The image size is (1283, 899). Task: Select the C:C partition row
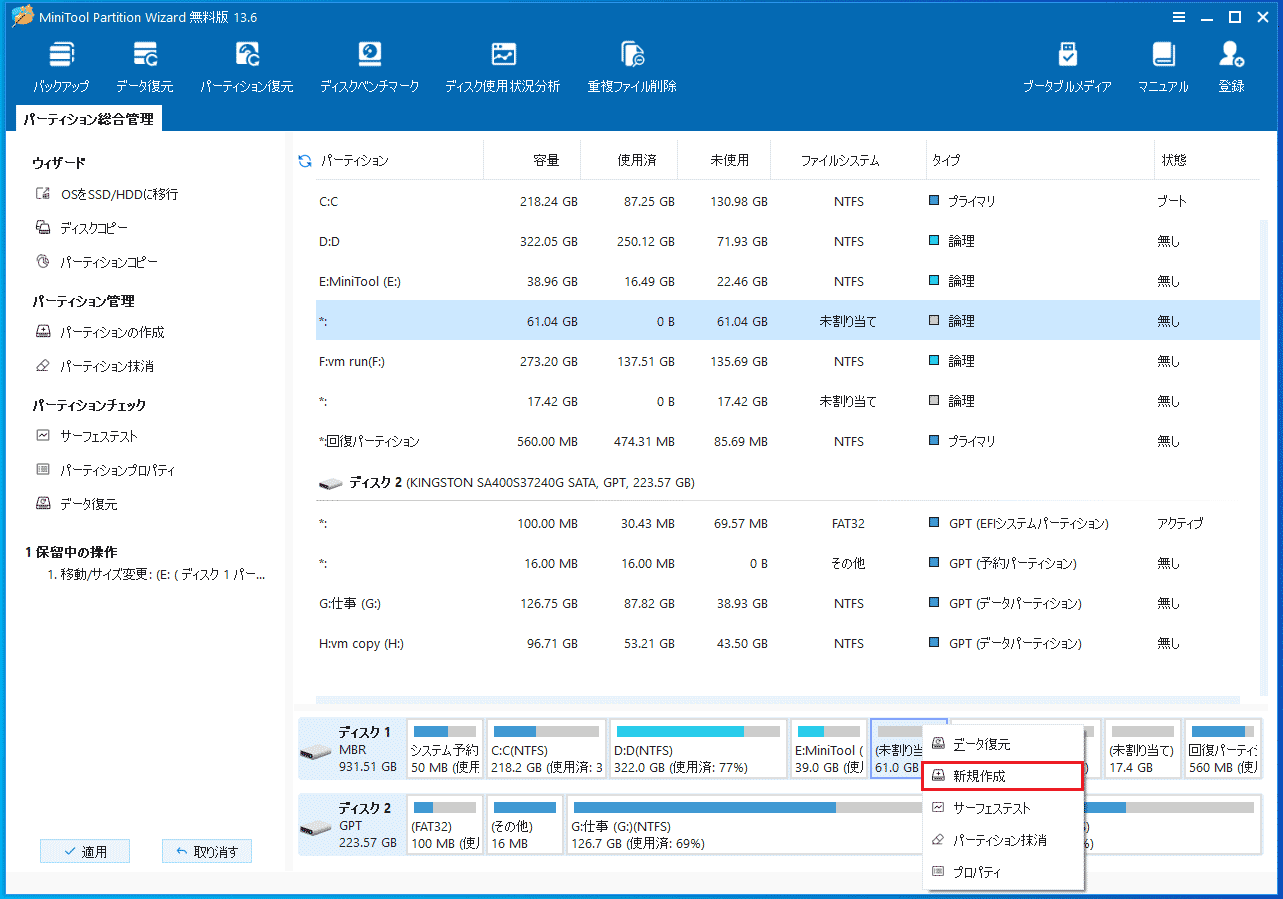(x=787, y=201)
